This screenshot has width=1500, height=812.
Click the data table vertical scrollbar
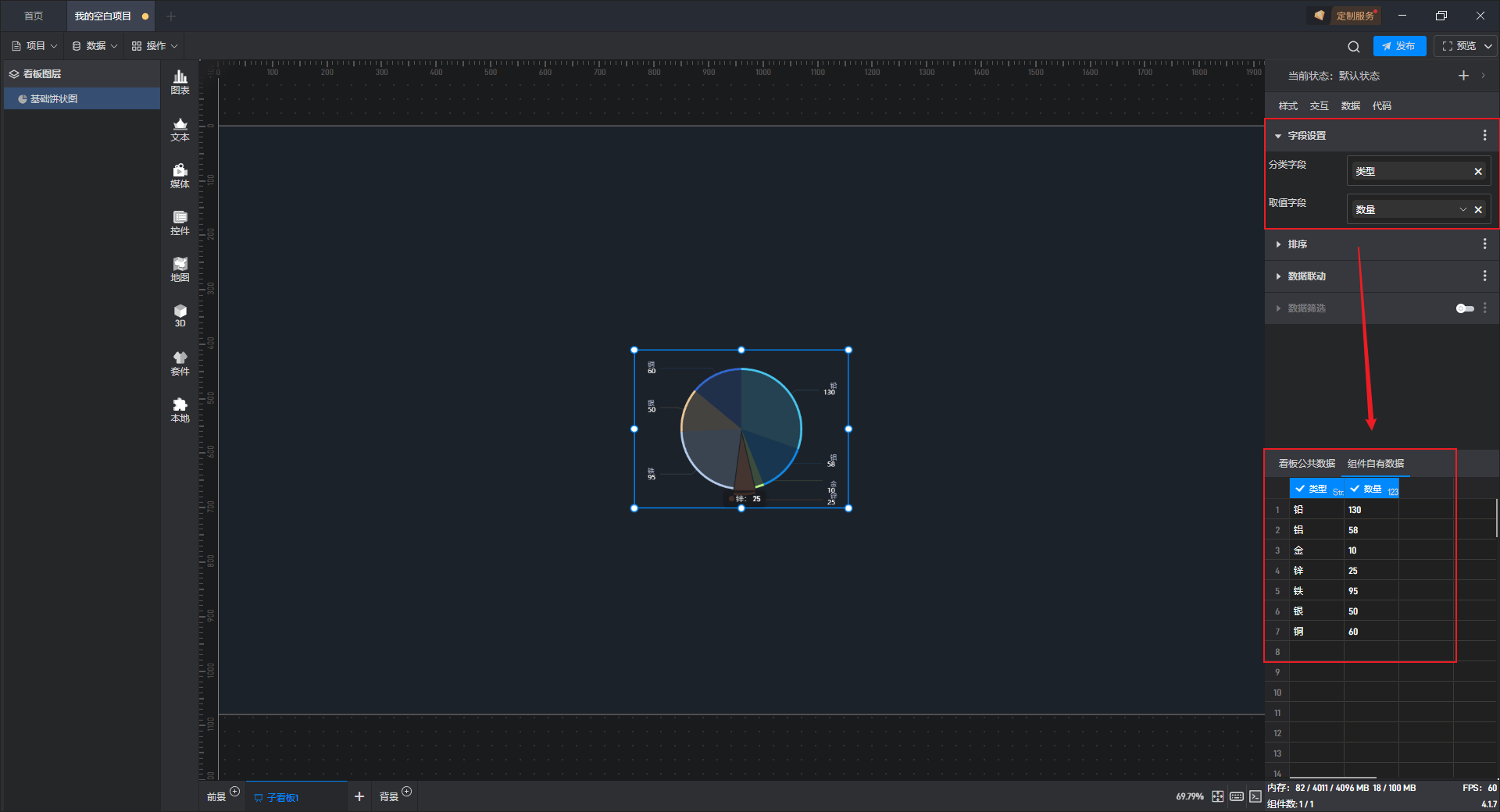tap(1497, 518)
